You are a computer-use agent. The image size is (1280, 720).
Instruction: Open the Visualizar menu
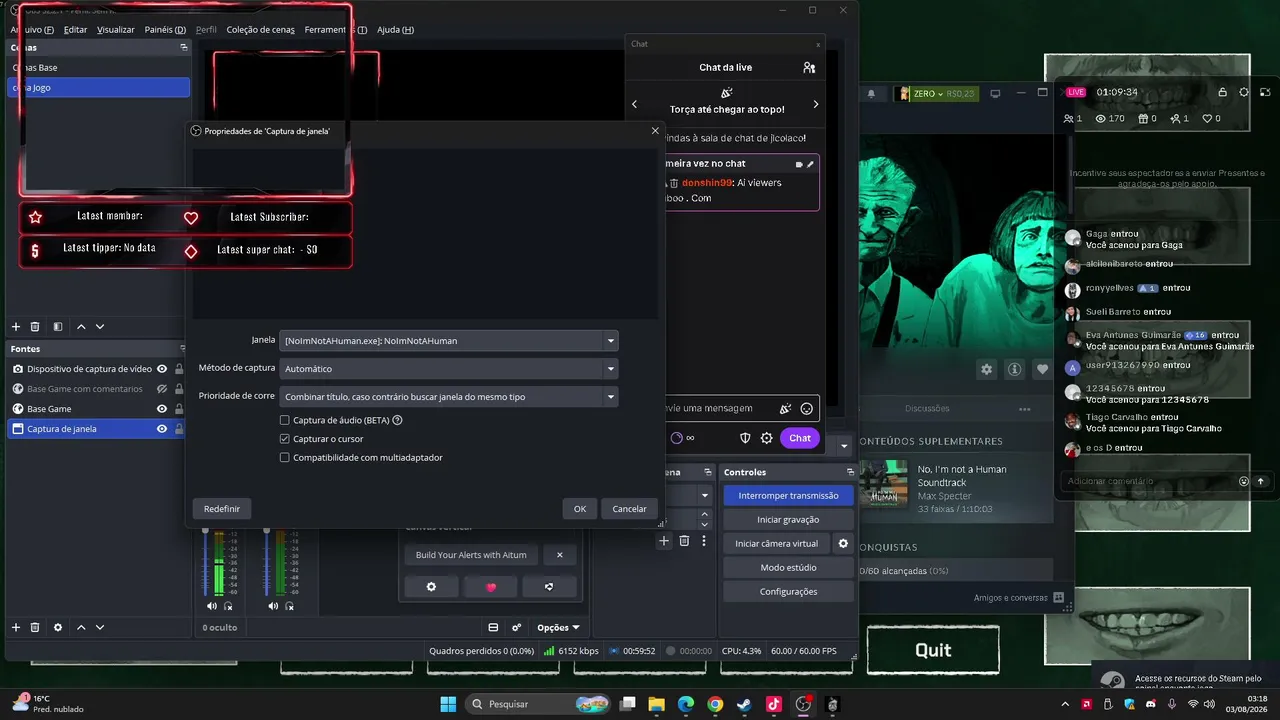(116, 30)
